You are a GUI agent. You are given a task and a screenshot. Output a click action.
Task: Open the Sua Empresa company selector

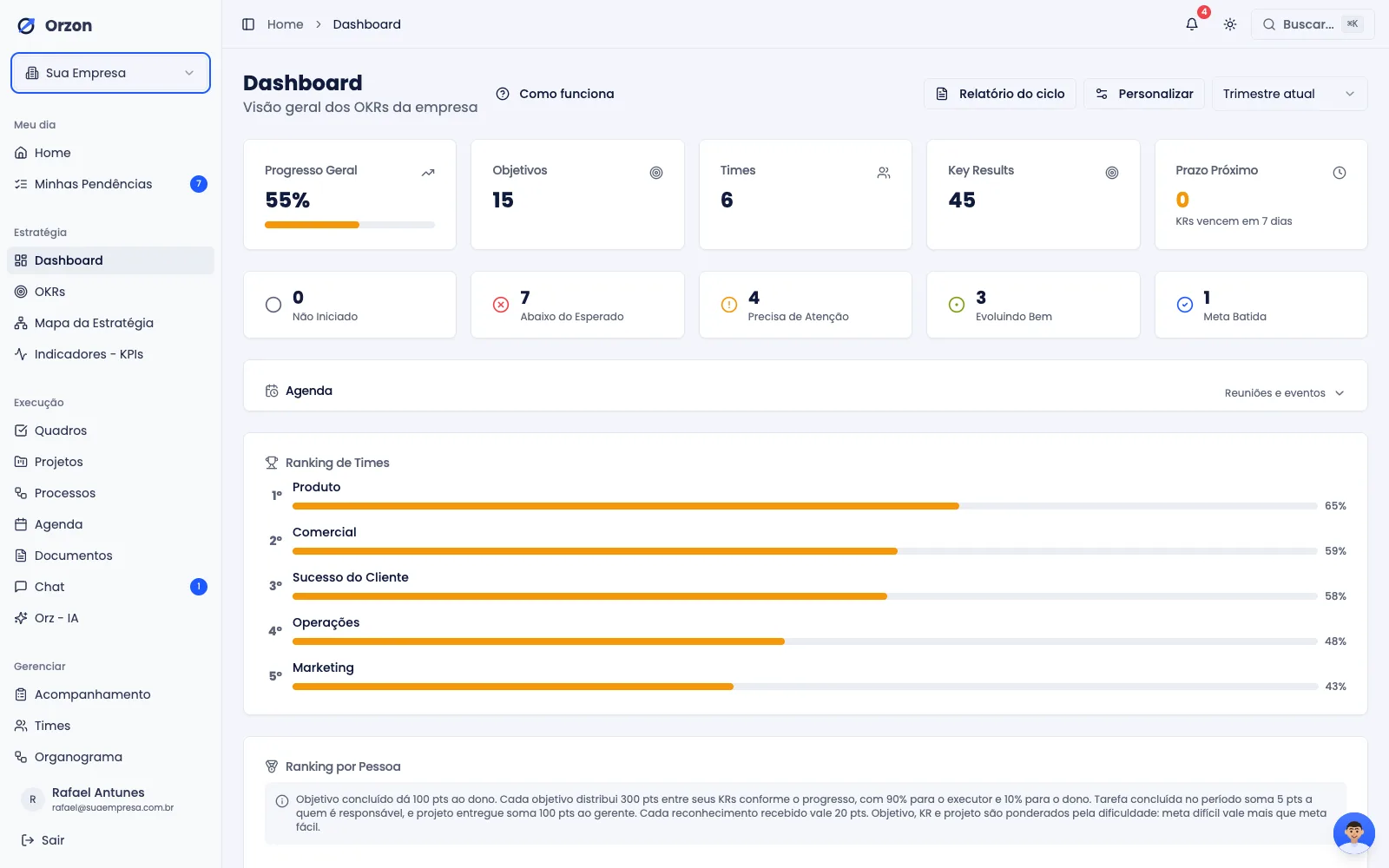point(110,73)
